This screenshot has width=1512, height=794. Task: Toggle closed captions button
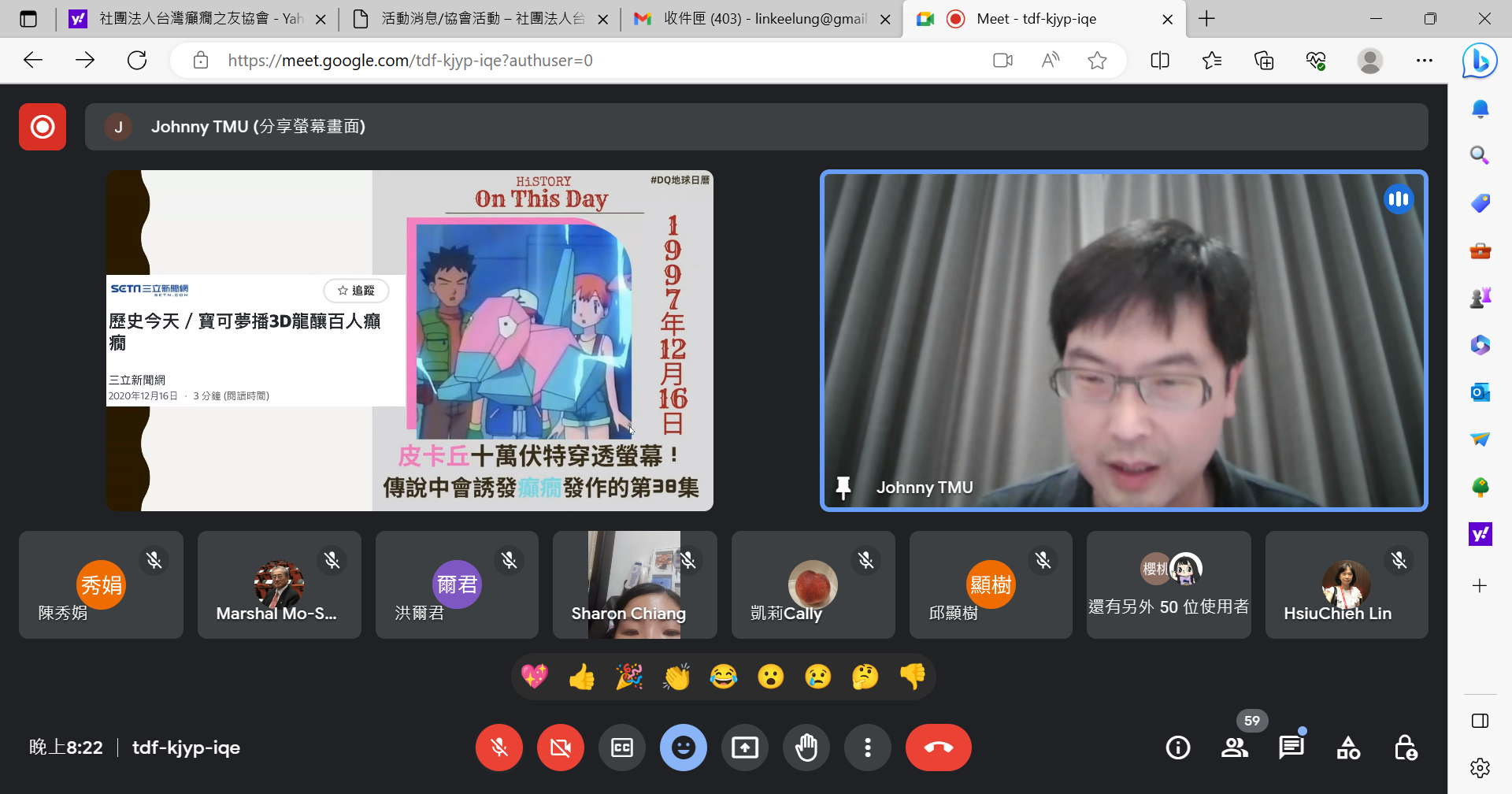tap(622, 748)
